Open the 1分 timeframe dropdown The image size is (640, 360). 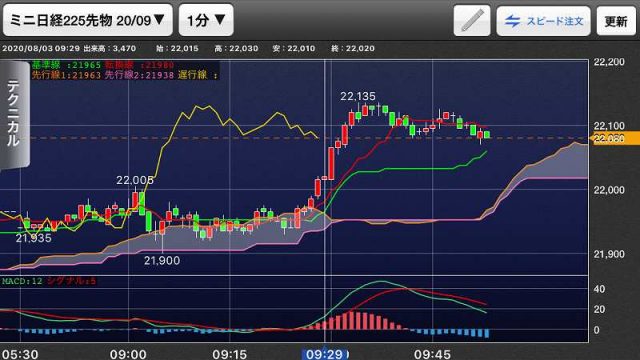tap(206, 20)
